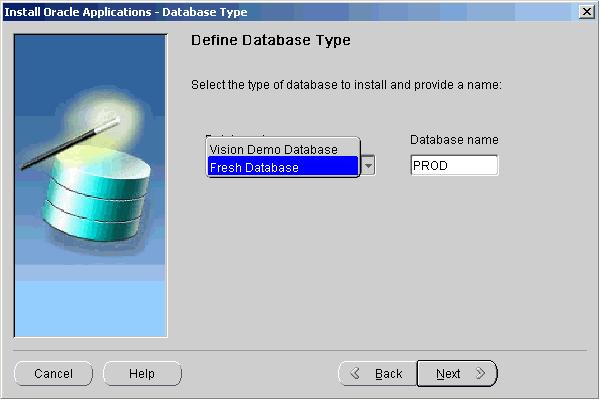
Task: Proceed with the Next button
Action: click(457, 373)
